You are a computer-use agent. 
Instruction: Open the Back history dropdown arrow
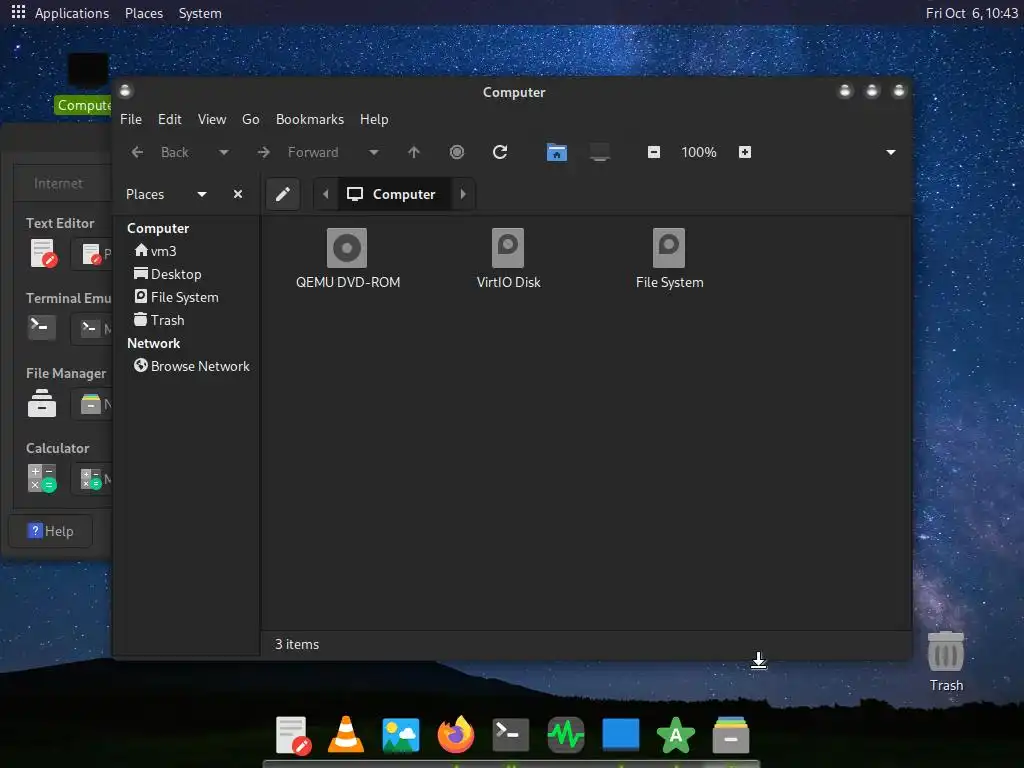pyautogui.click(x=223, y=152)
